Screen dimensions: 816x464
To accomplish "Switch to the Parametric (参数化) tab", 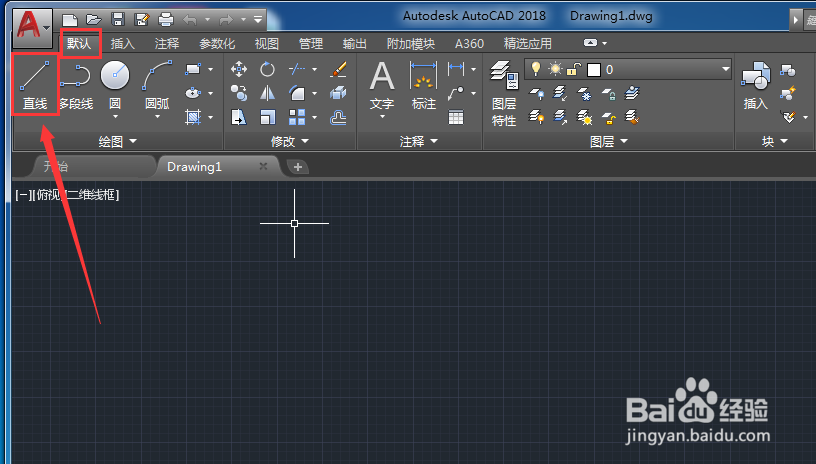I will click(217, 44).
